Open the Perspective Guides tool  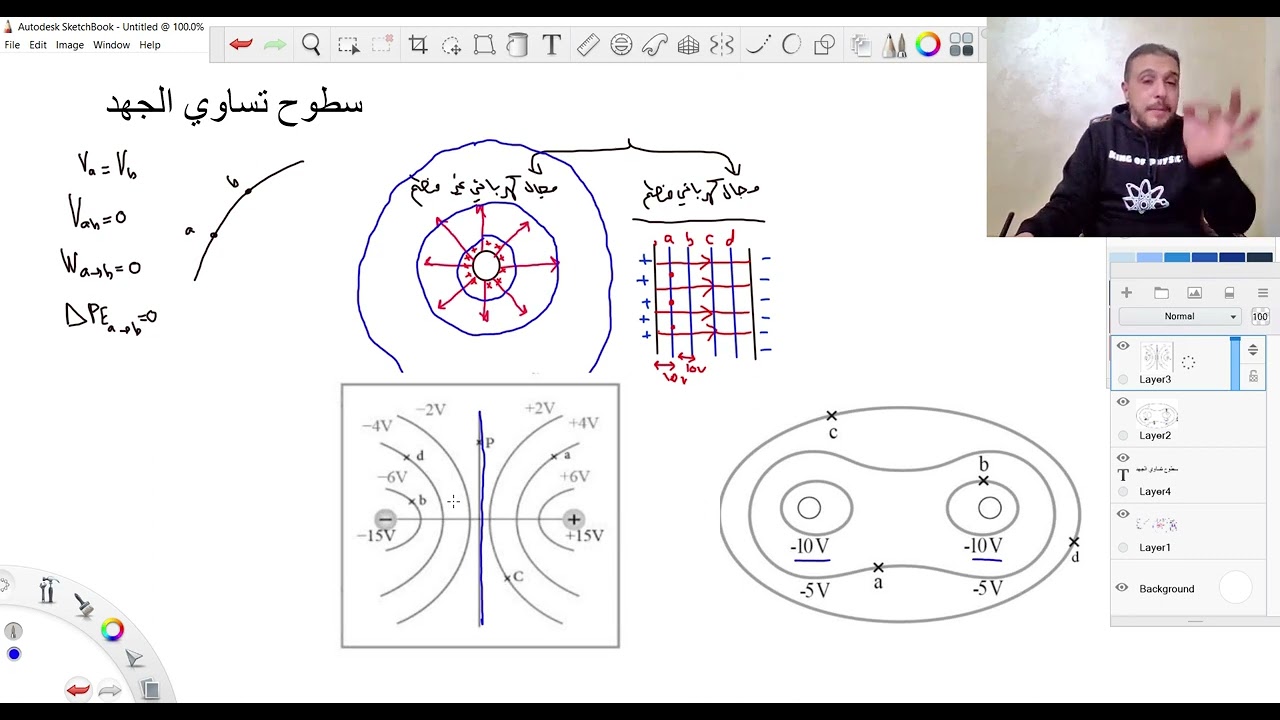688,45
